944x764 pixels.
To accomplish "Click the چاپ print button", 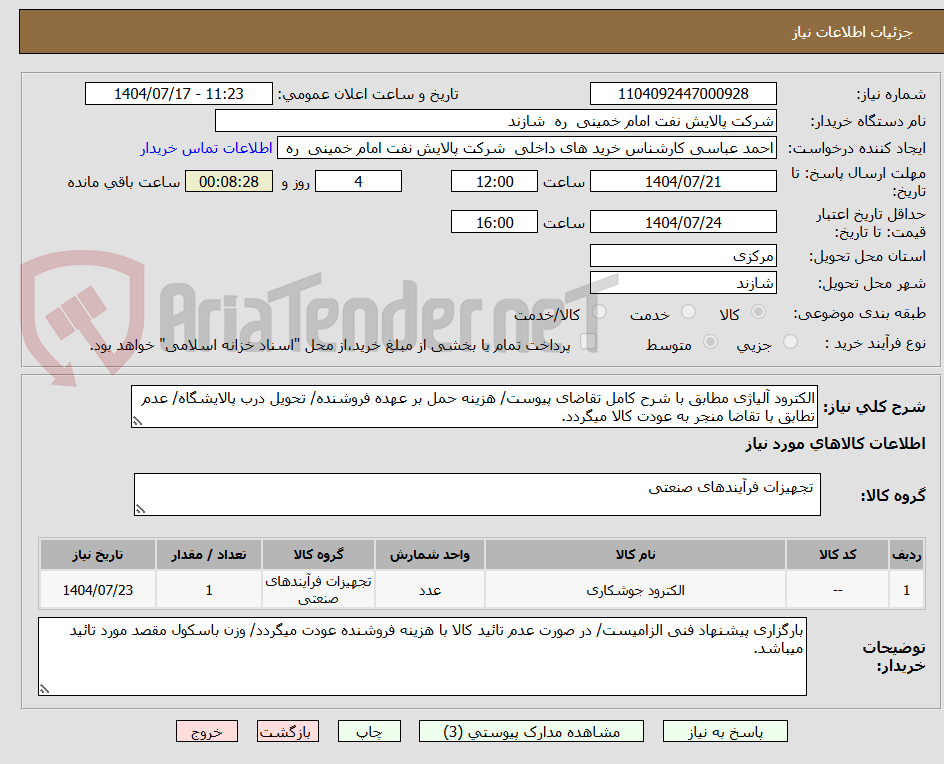I will [369, 731].
